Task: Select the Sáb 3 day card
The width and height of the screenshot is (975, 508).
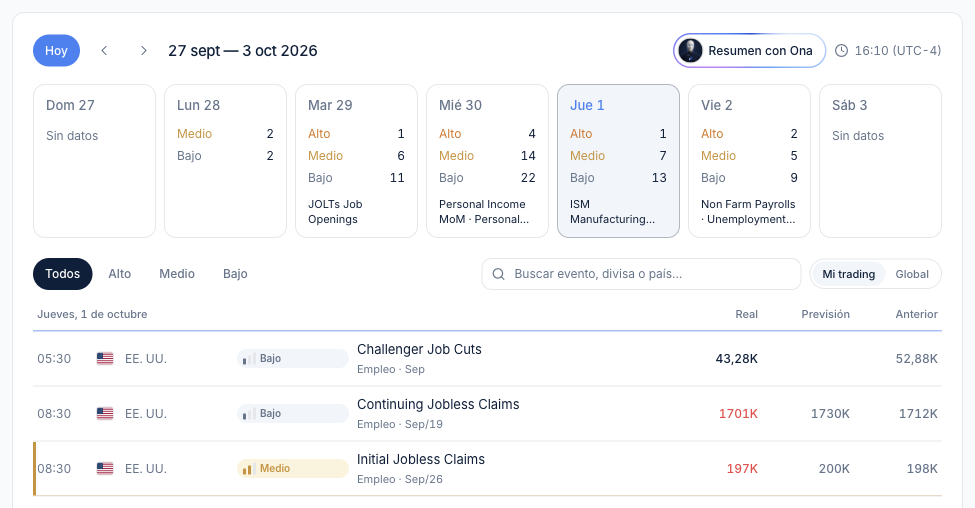Action: tap(880, 161)
